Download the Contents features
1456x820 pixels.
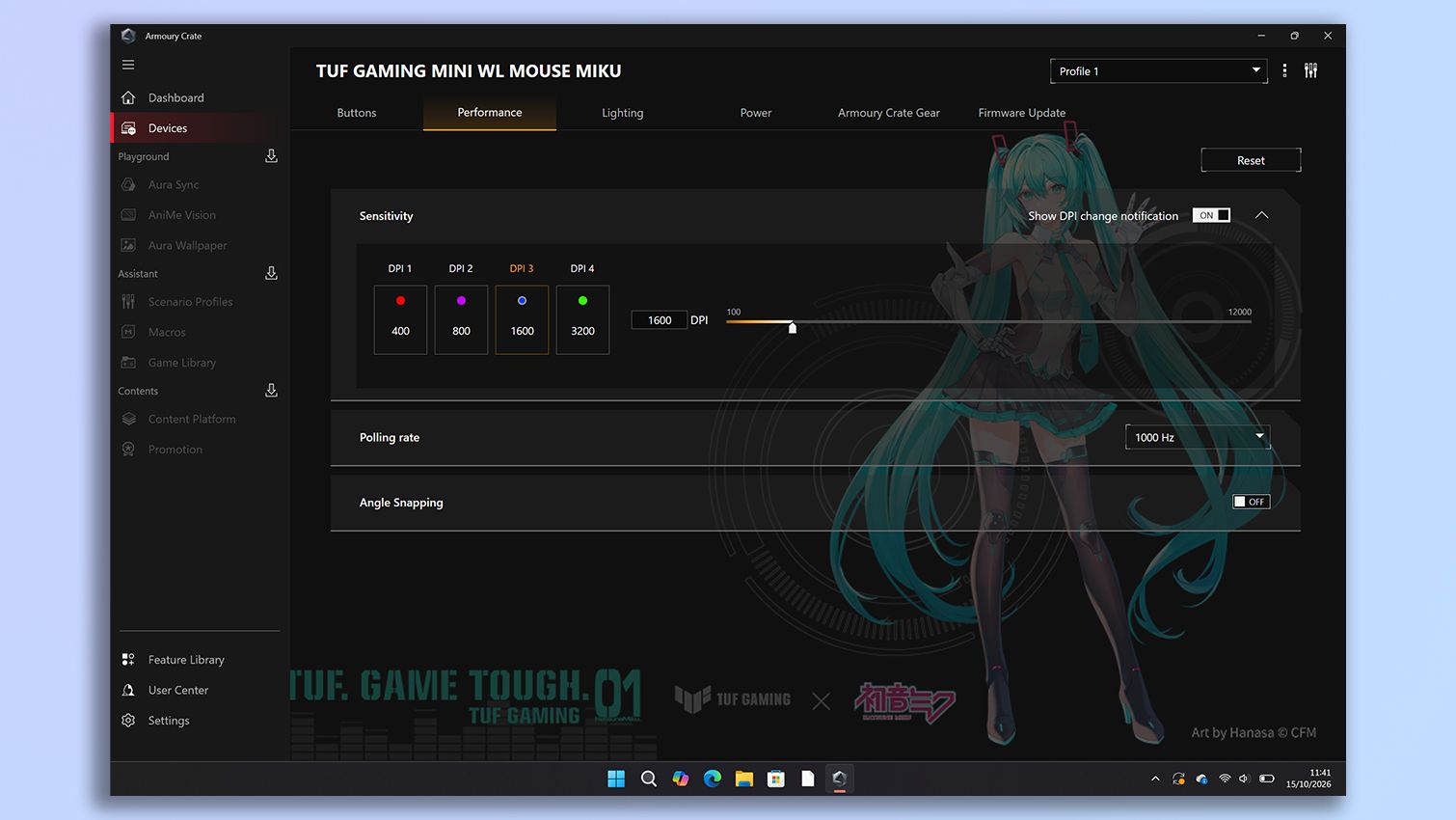click(271, 391)
